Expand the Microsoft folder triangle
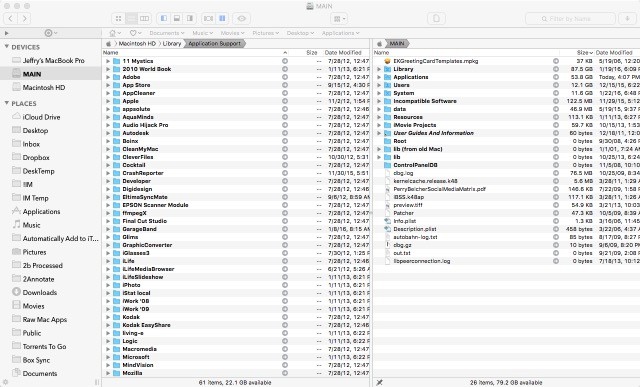Screen dimensions: 640x387 [x=108, y=357]
